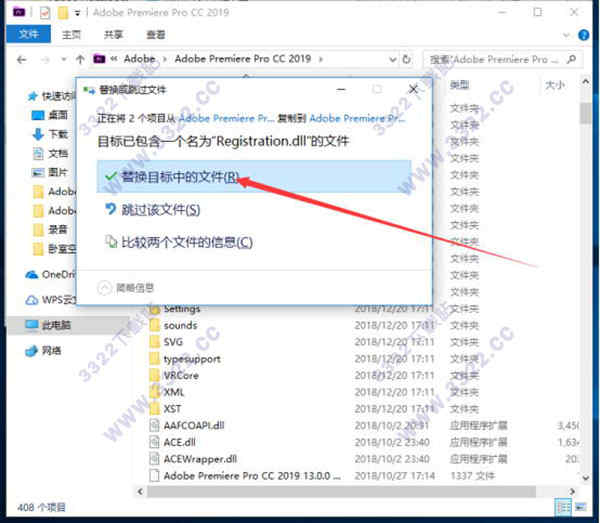Click Adobe Premiere Pro CC 2019 breadcrumb
Viewport: 600px width, 523px height.
pos(243,59)
